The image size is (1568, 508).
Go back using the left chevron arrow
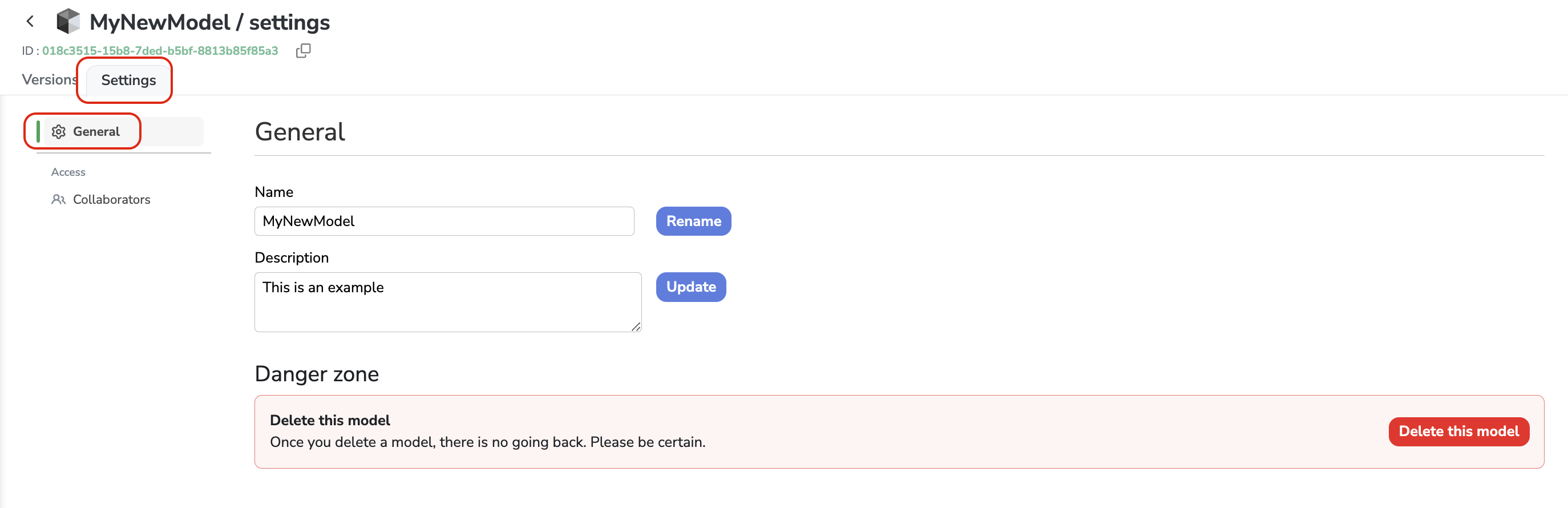tap(30, 21)
